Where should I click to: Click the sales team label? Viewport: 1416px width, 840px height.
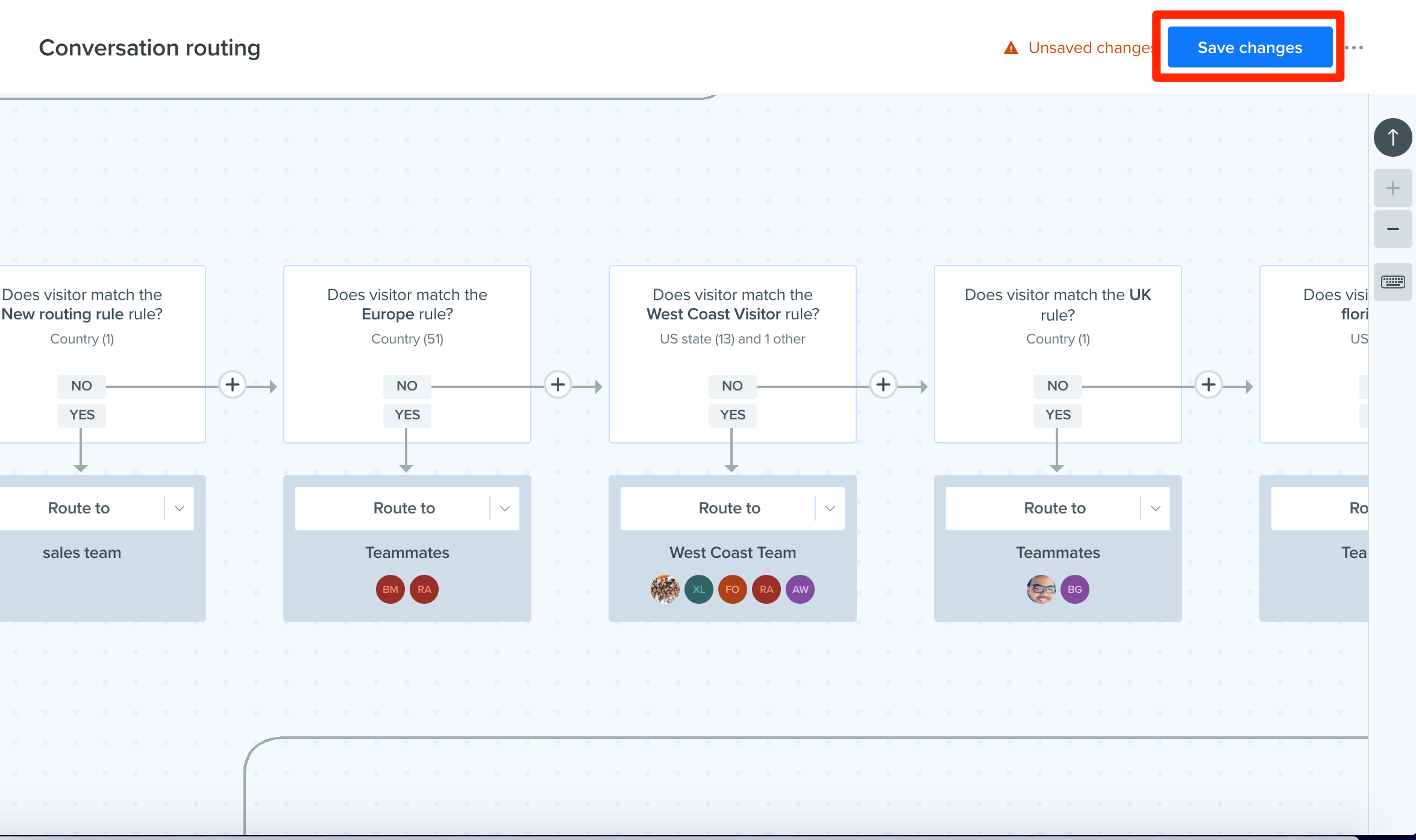pyautogui.click(x=82, y=553)
